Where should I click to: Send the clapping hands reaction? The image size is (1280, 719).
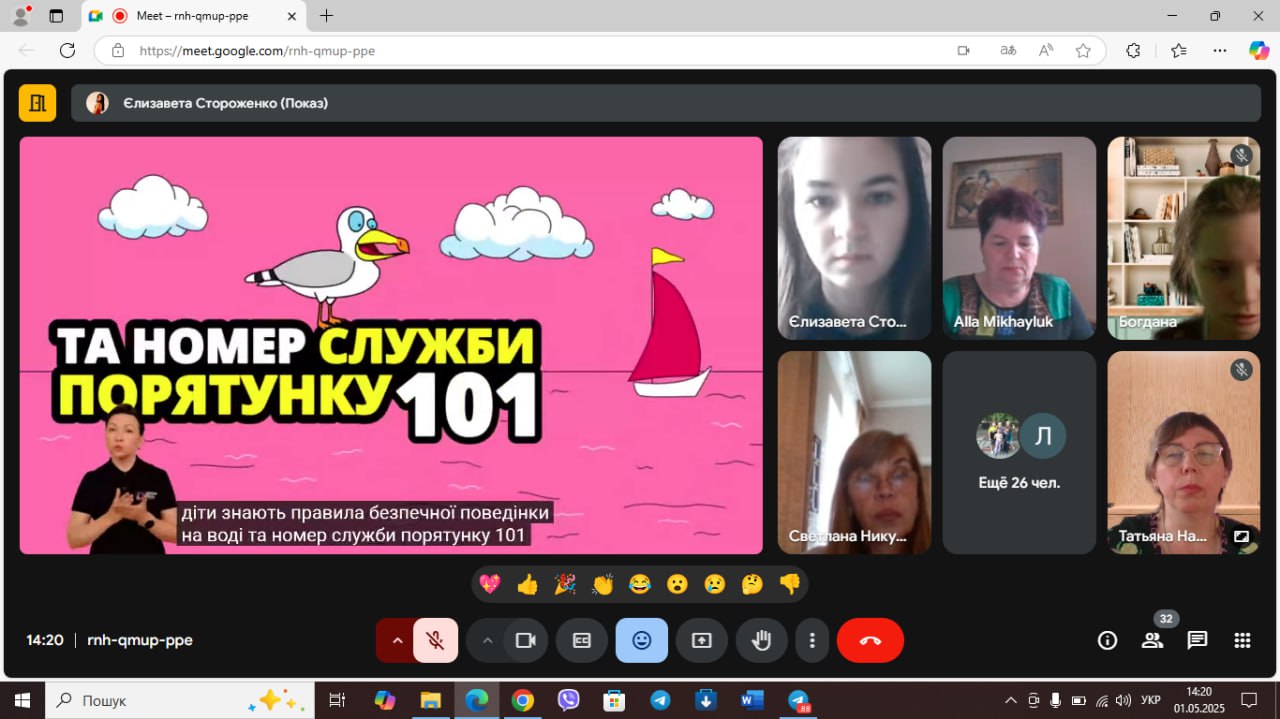(x=602, y=584)
